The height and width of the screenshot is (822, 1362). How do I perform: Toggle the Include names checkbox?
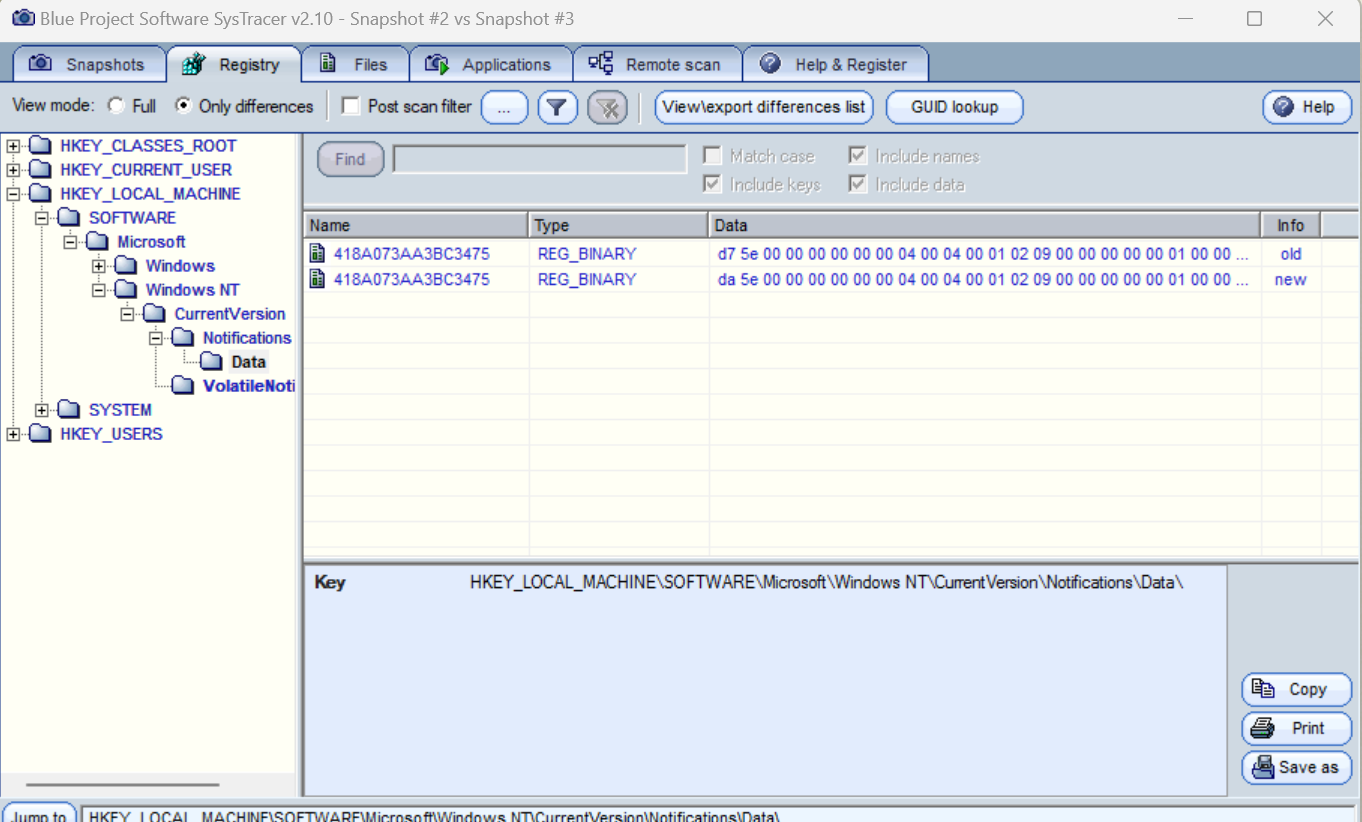pyautogui.click(x=857, y=156)
